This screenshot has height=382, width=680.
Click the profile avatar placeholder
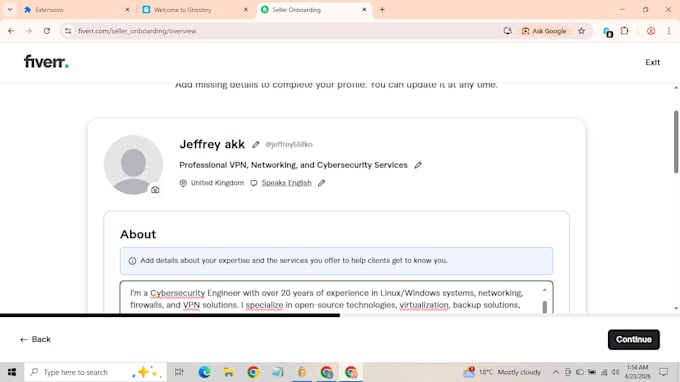coord(133,165)
